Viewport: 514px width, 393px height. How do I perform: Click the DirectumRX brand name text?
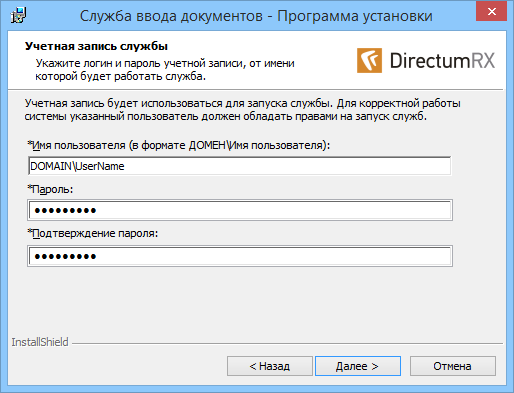tap(442, 61)
